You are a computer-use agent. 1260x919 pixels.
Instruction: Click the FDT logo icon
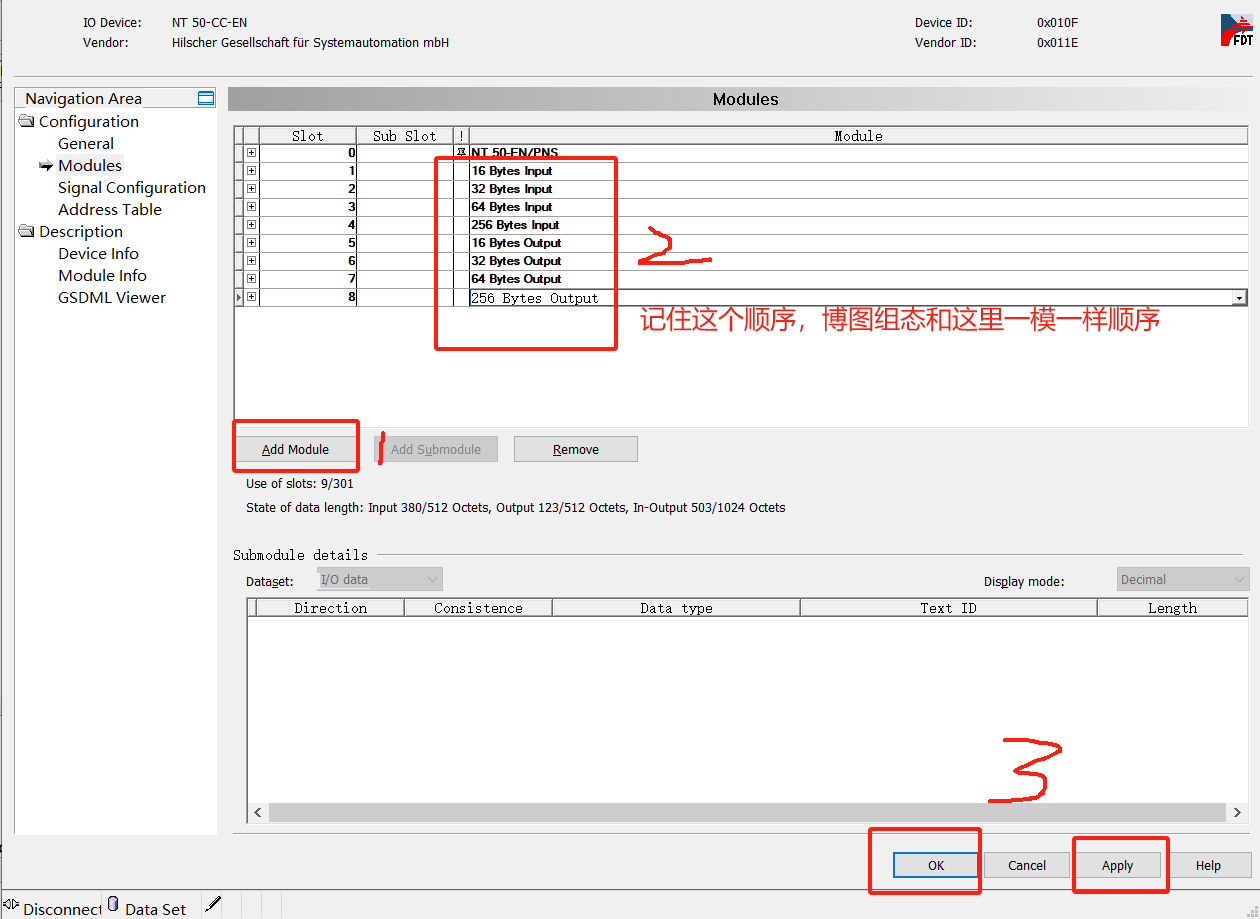coord(1236,30)
